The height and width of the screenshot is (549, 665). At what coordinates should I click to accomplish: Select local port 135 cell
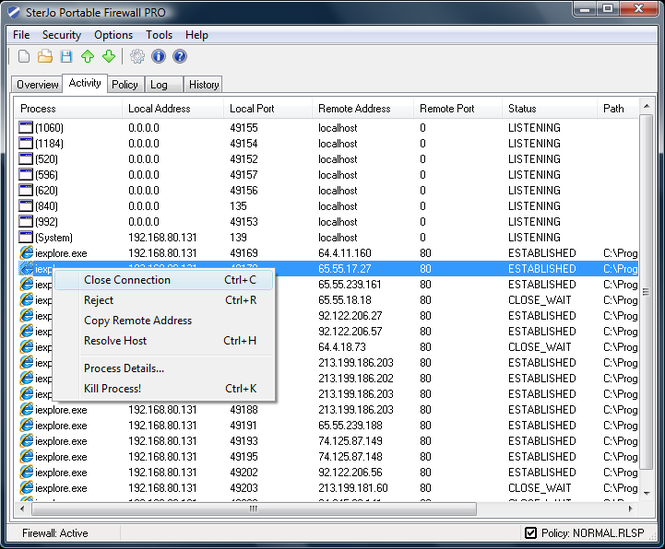pyautogui.click(x=238, y=206)
